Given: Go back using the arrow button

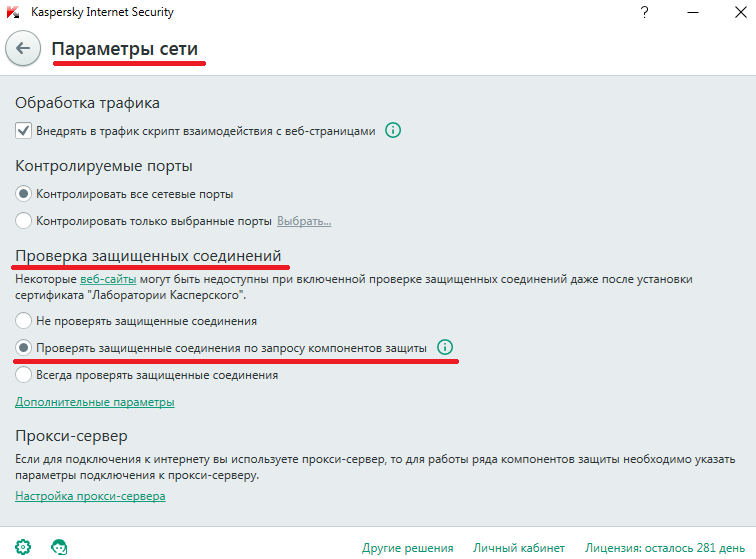Looking at the screenshot, I should [23, 48].
